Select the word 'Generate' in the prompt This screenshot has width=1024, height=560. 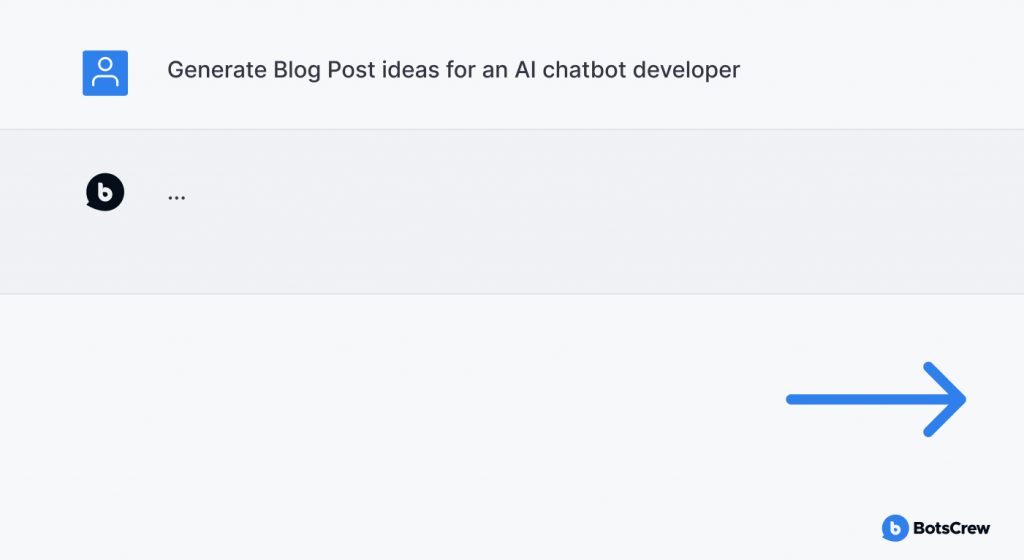click(x=217, y=69)
